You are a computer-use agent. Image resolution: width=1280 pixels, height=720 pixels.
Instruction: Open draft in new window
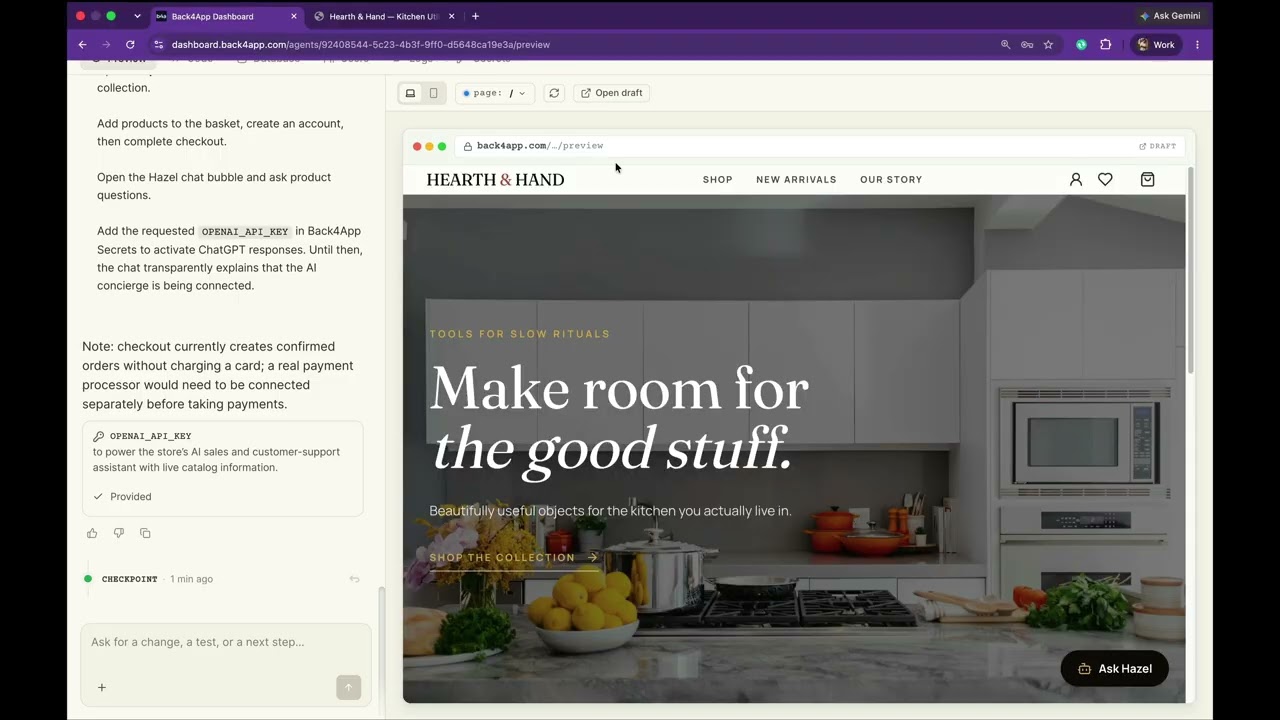click(612, 93)
